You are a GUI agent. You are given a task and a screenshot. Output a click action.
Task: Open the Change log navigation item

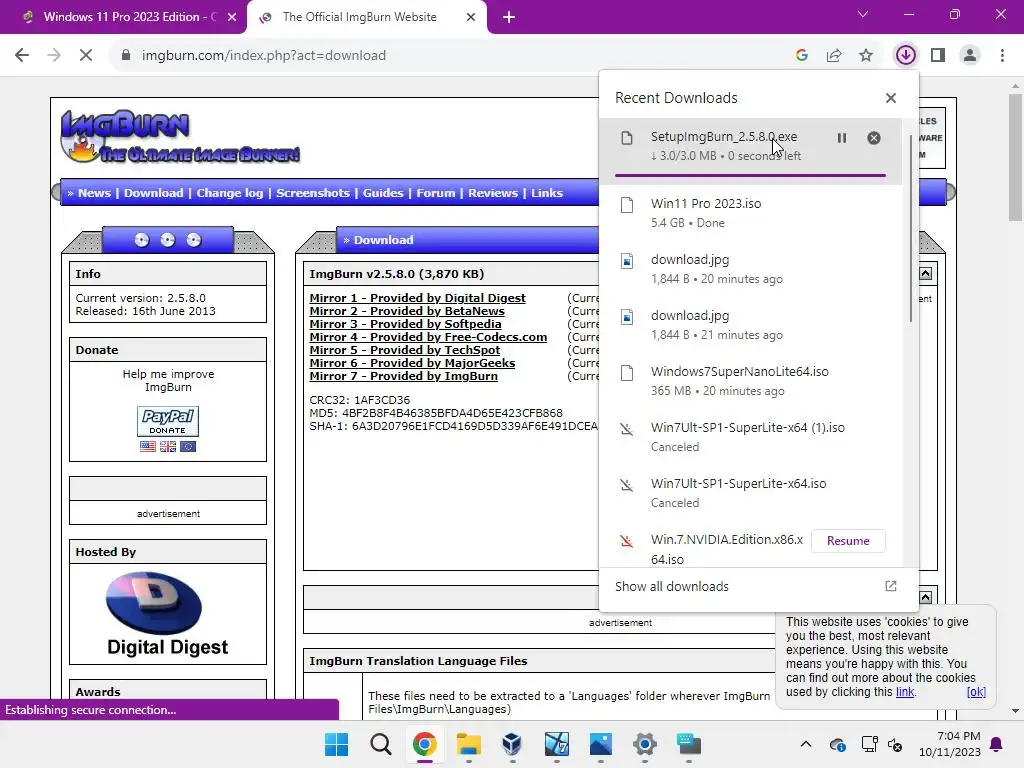click(x=230, y=193)
